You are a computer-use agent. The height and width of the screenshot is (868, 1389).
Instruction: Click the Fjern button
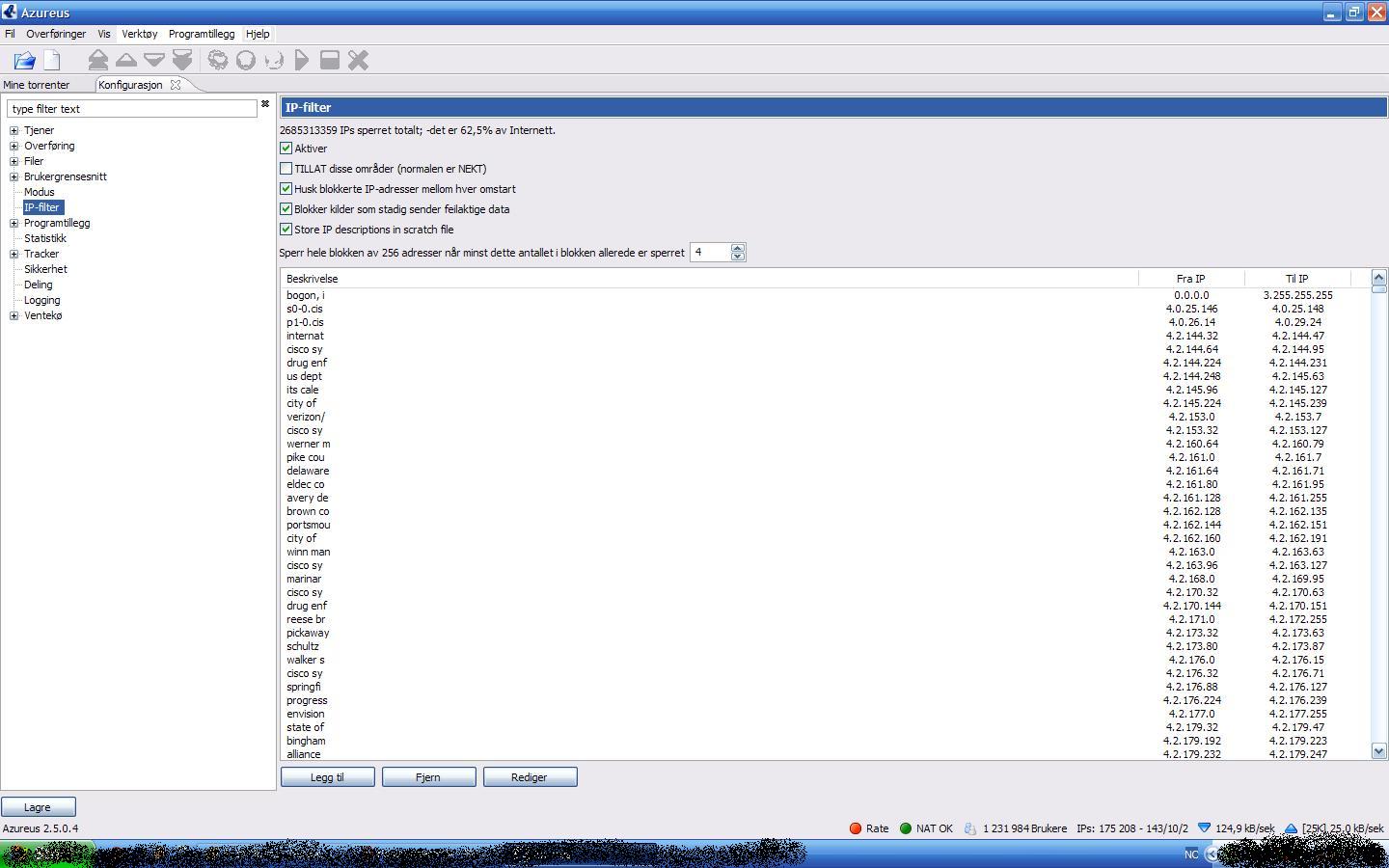[428, 777]
